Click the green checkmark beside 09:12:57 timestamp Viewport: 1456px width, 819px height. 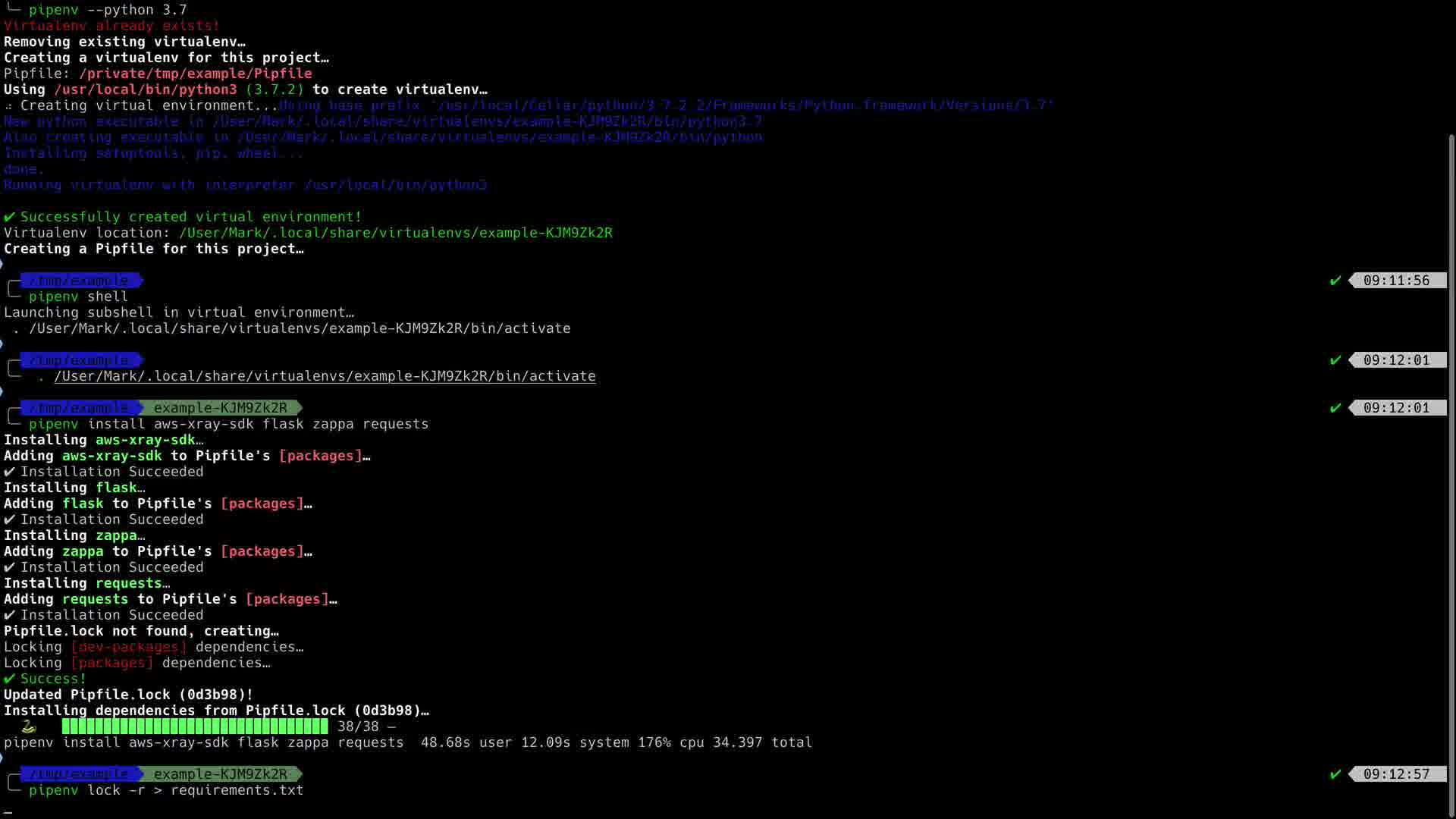coord(1335,774)
